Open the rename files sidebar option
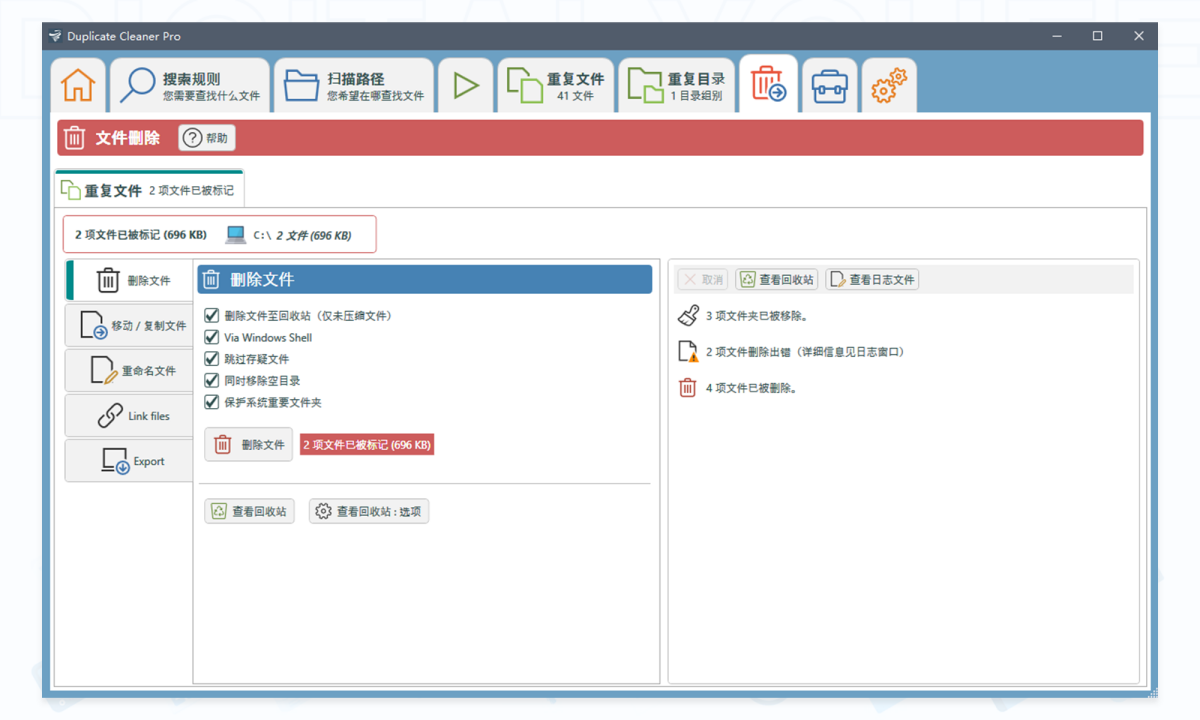The height and width of the screenshot is (720, 1200). pyautogui.click(x=130, y=371)
